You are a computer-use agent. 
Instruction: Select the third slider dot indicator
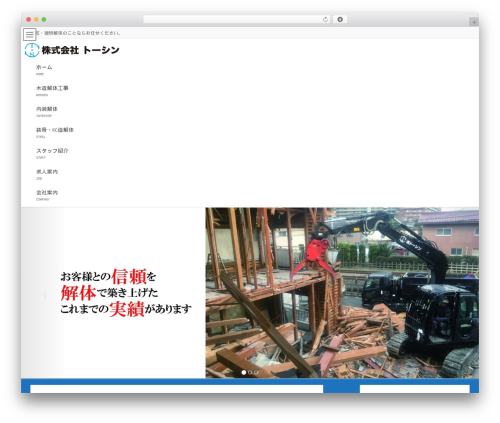[256, 372]
